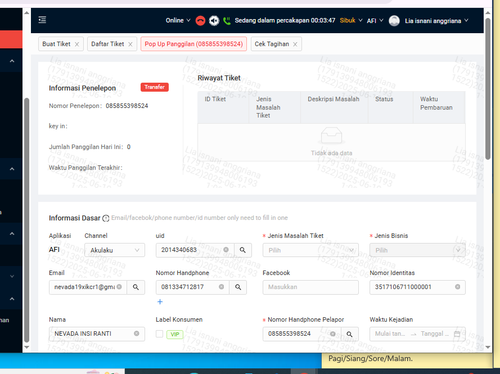Click the page scrollbar down arrow

tap(488, 347)
